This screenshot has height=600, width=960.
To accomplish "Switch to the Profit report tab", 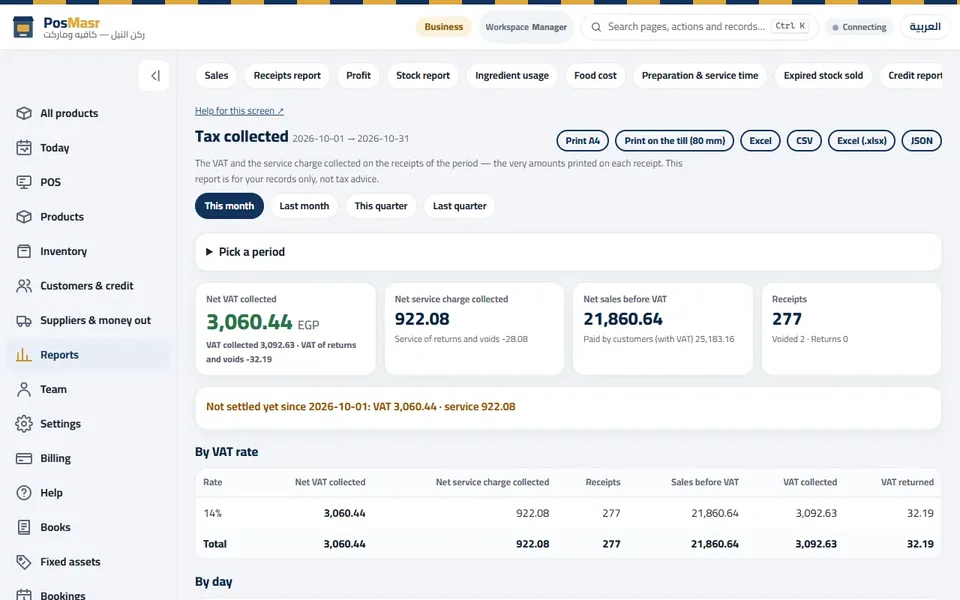I will pyautogui.click(x=358, y=75).
